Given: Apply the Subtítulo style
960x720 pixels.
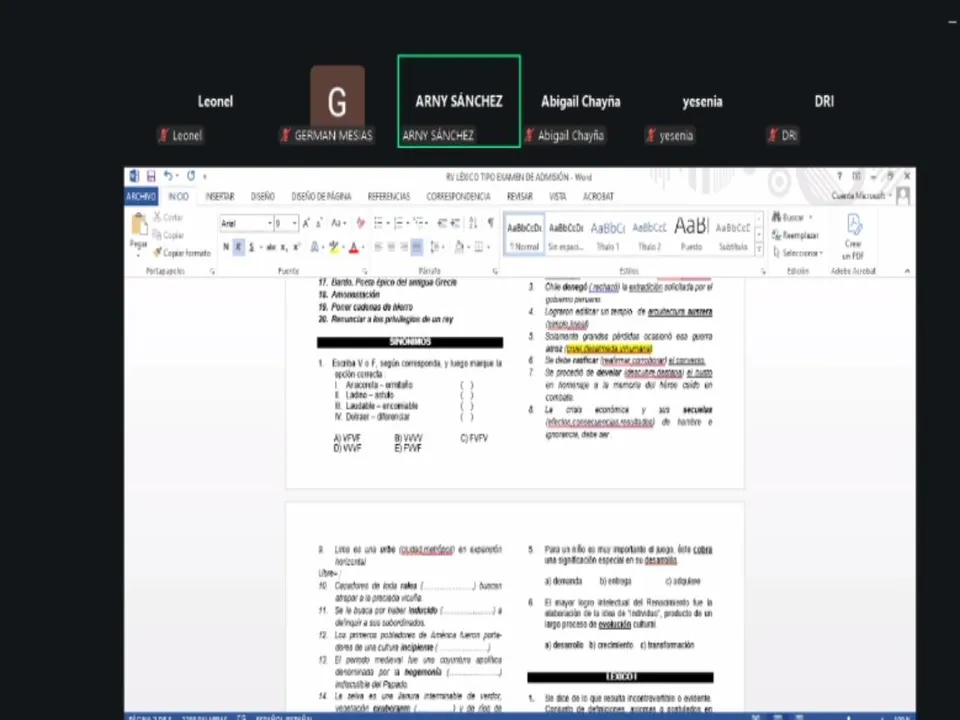Looking at the screenshot, I should pos(733,234).
